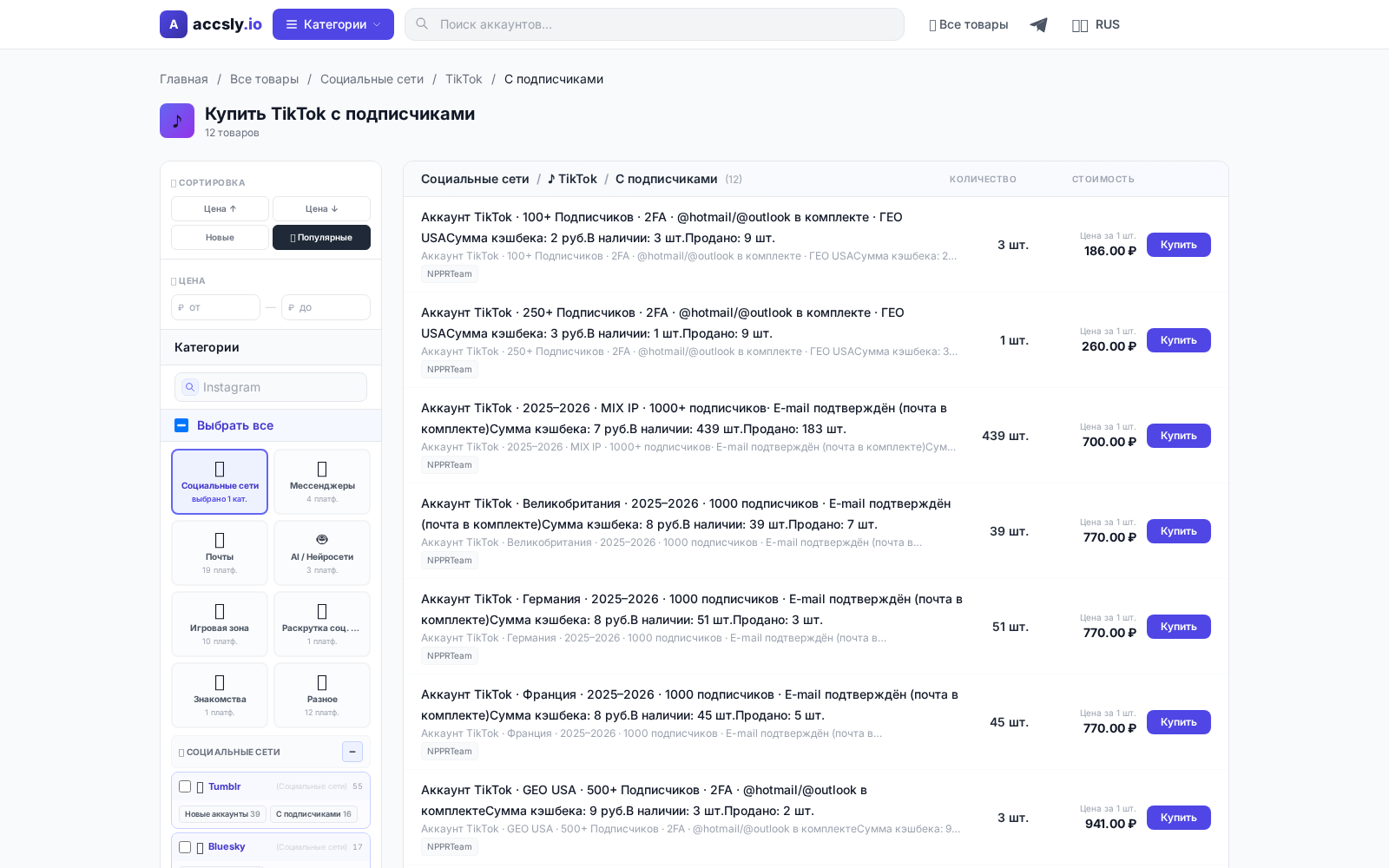Toggle the Выбрать все checkbox
This screenshot has height=868, width=1389.
pos(181,425)
